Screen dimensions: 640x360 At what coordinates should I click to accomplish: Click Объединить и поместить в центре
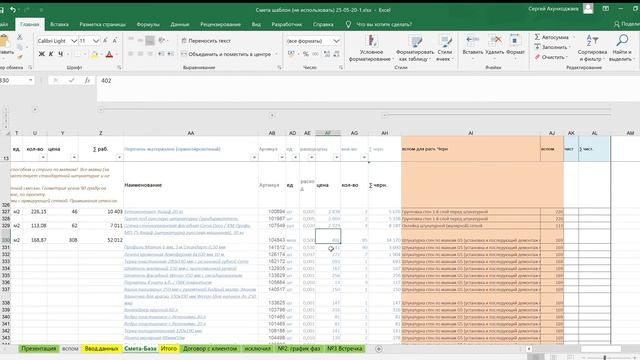pos(227,54)
